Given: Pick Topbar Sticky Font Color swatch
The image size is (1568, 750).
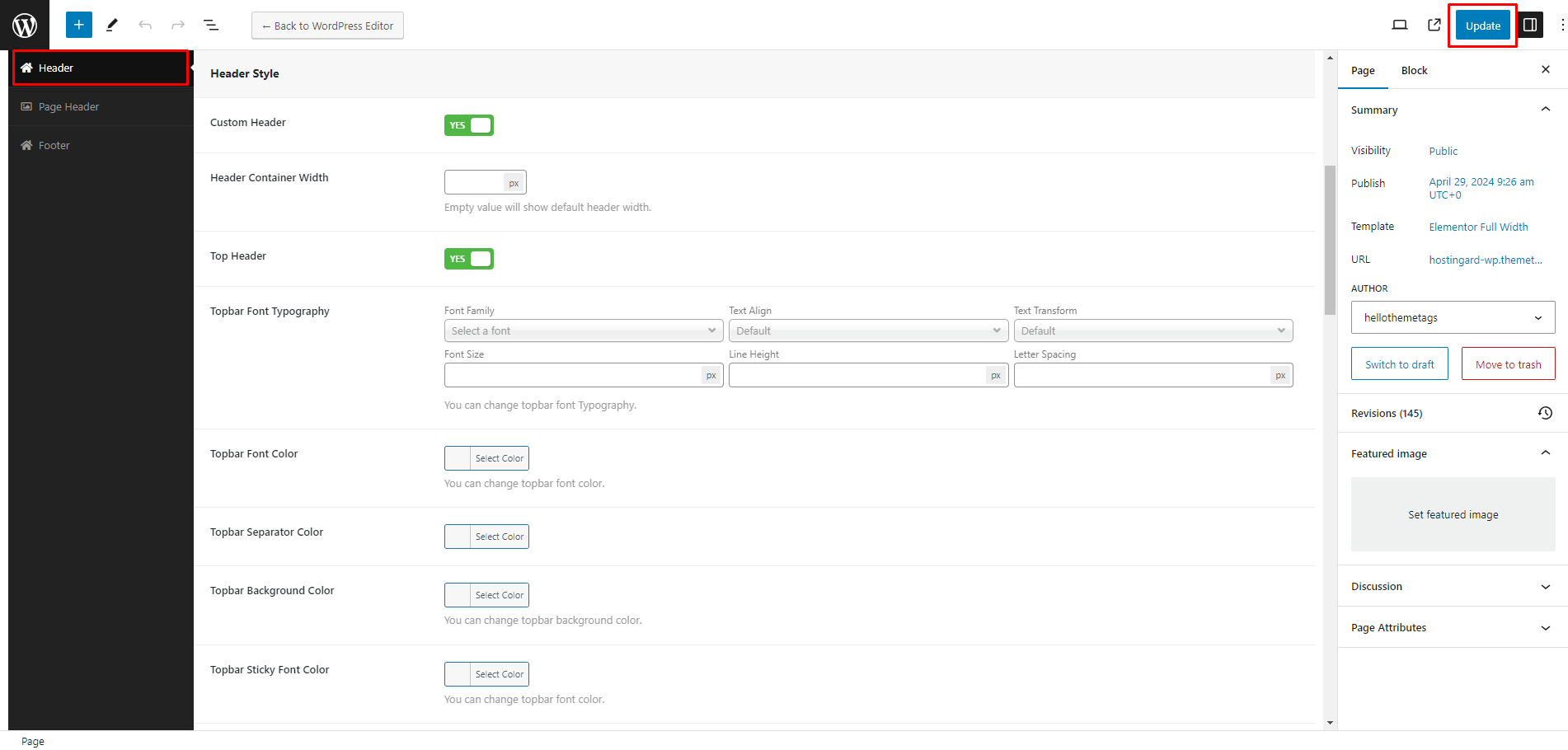Looking at the screenshot, I should click(486, 674).
